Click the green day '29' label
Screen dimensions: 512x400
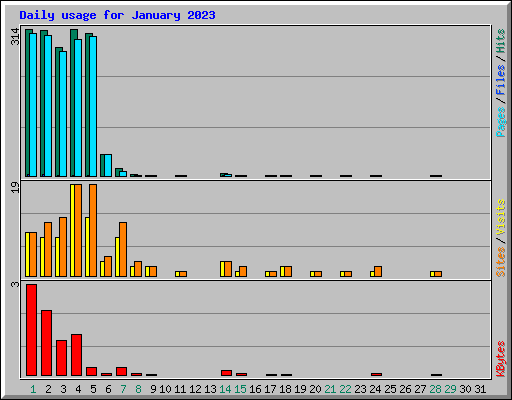coord(450,389)
